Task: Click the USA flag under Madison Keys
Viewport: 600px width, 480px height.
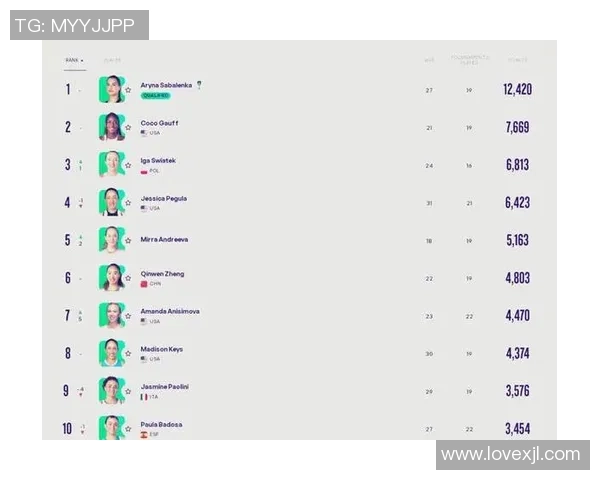Action: pos(144,359)
